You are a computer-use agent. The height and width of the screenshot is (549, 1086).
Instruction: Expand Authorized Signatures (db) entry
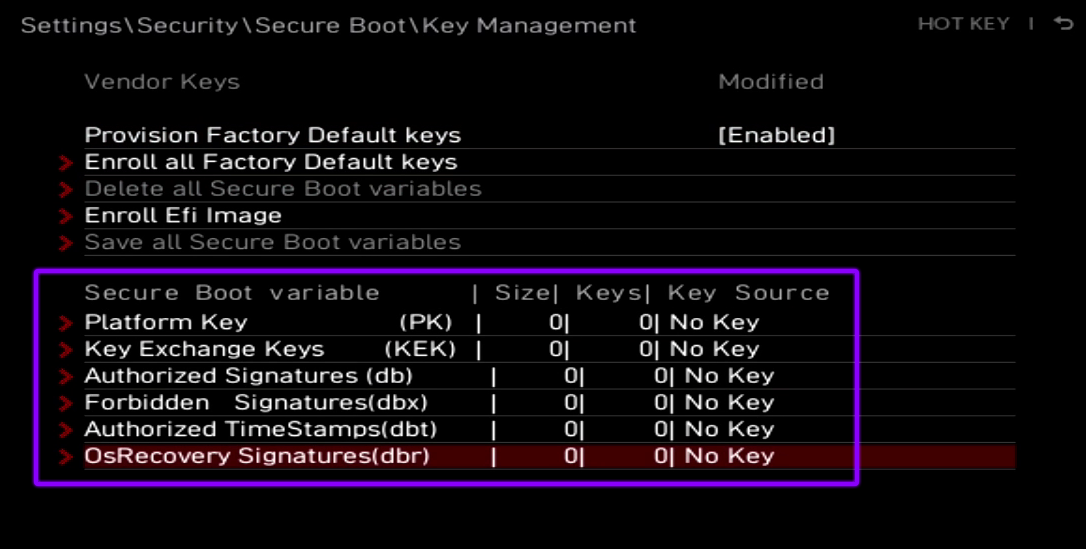pyautogui.click(x=248, y=376)
